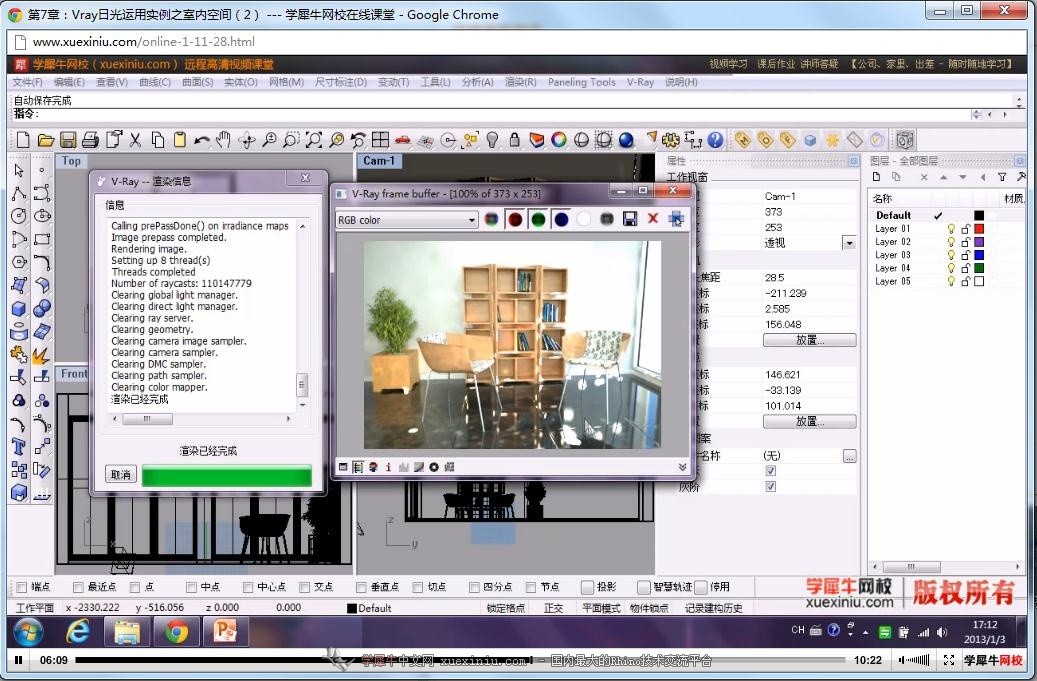Viewport: 1037px width, 681px height.
Task: Open Chrome from the Windows taskbar
Action: click(177, 632)
